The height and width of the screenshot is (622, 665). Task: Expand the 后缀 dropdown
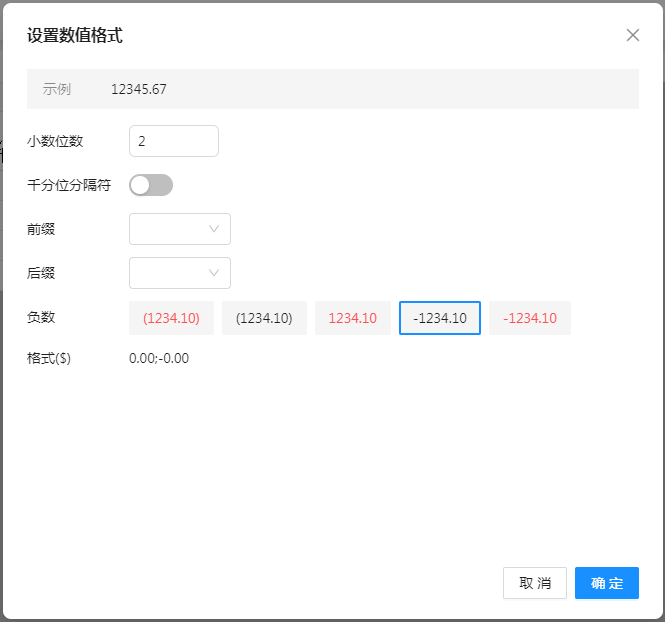(180, 273)
